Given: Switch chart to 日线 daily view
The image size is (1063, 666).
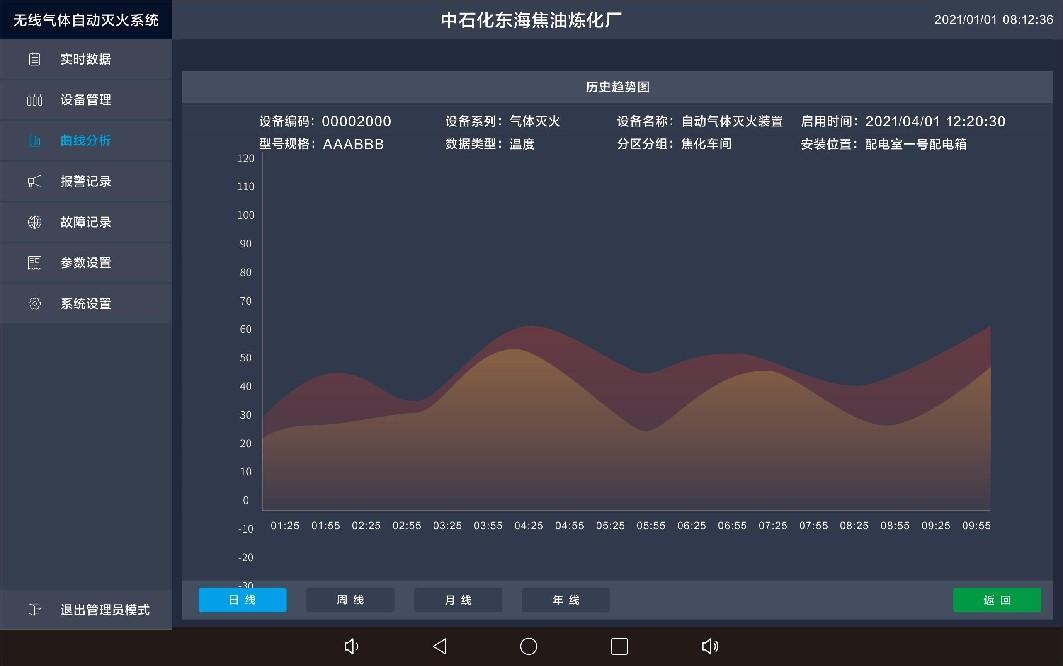Looking at the screenshot, I should (242, 600).
